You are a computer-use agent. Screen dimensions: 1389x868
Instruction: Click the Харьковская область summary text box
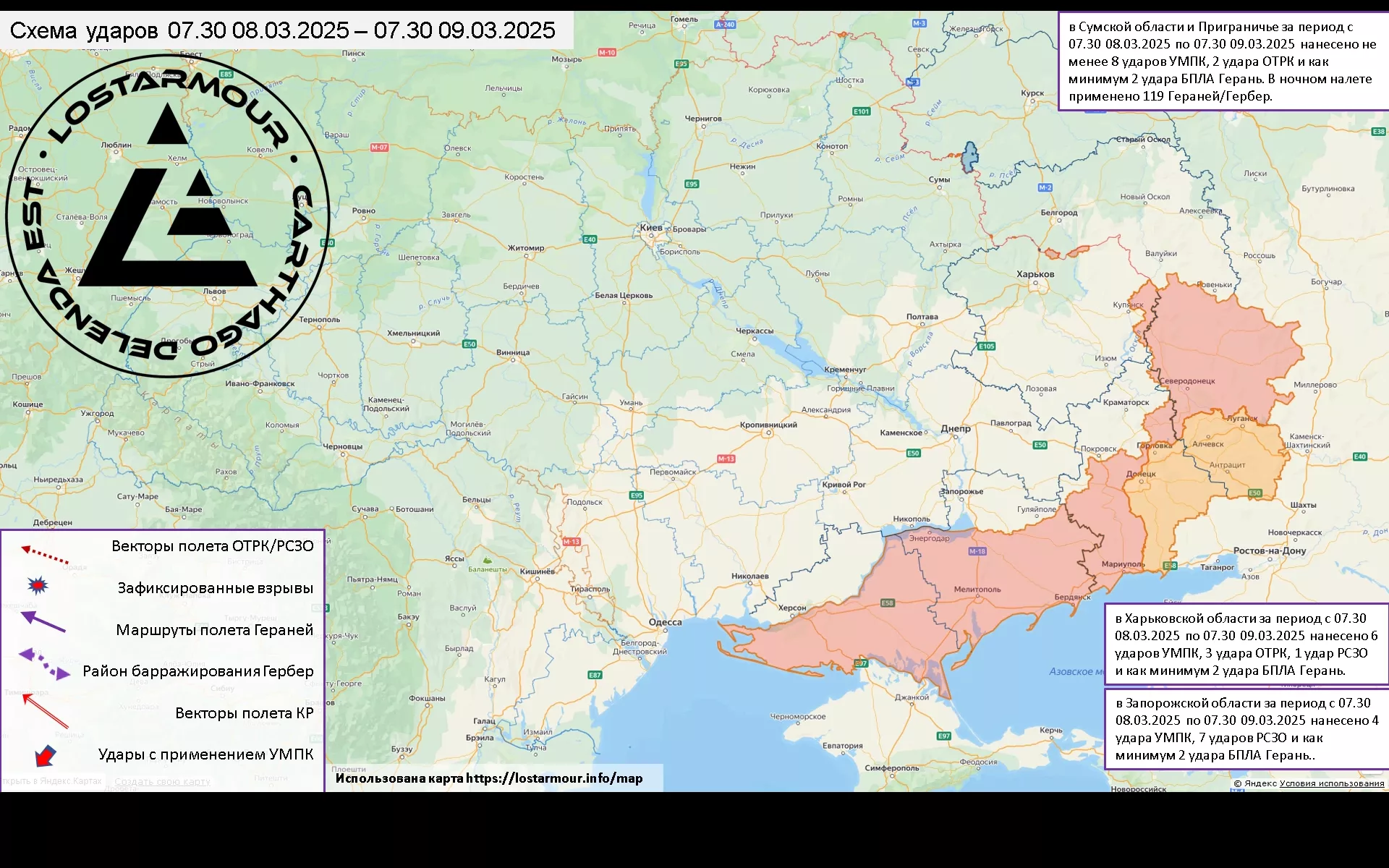(x=1246, y=644)
